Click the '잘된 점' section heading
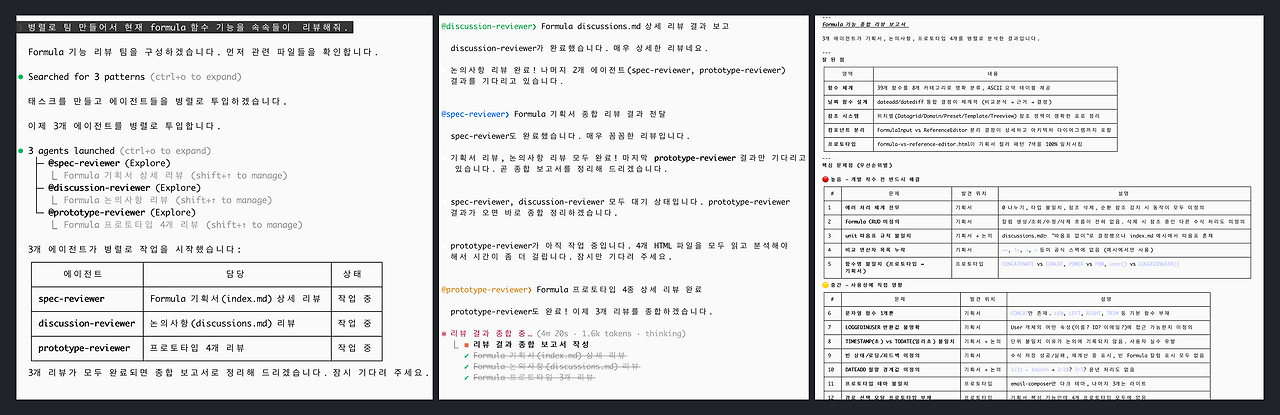This screenshot has height=415, width=1280. coord(832,59)
